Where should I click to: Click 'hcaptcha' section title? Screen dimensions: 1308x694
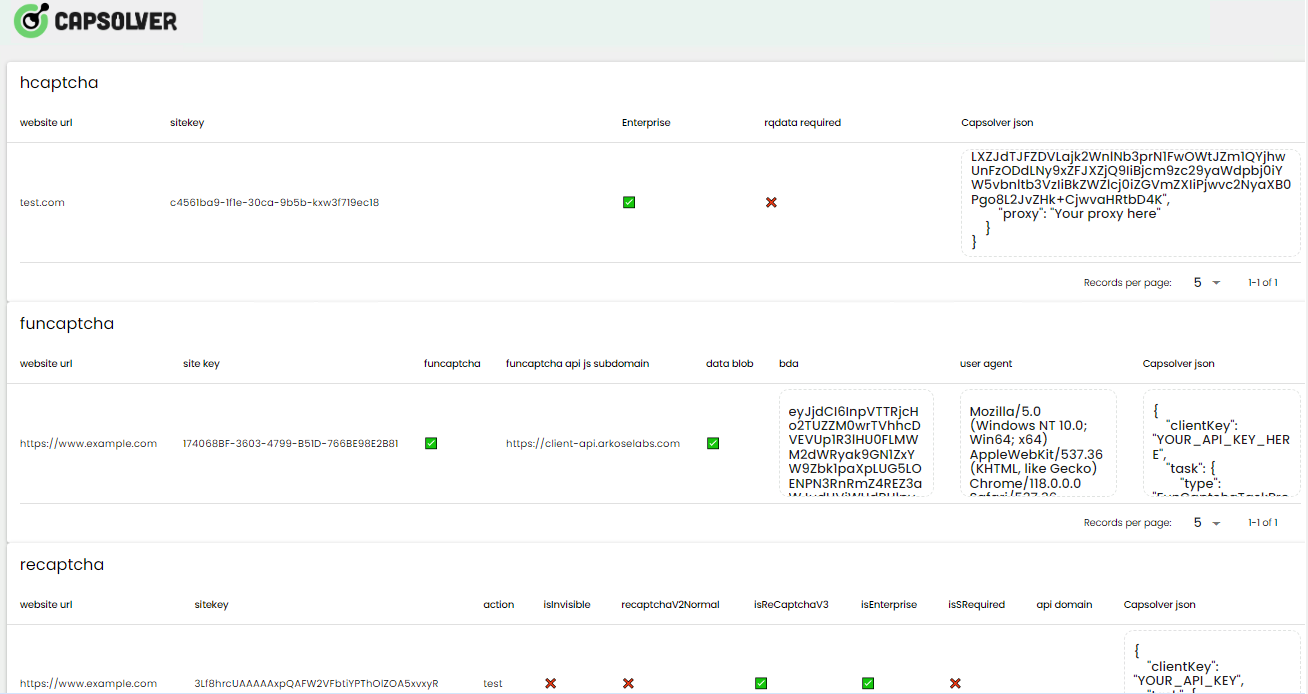click(x=59, y=83)
